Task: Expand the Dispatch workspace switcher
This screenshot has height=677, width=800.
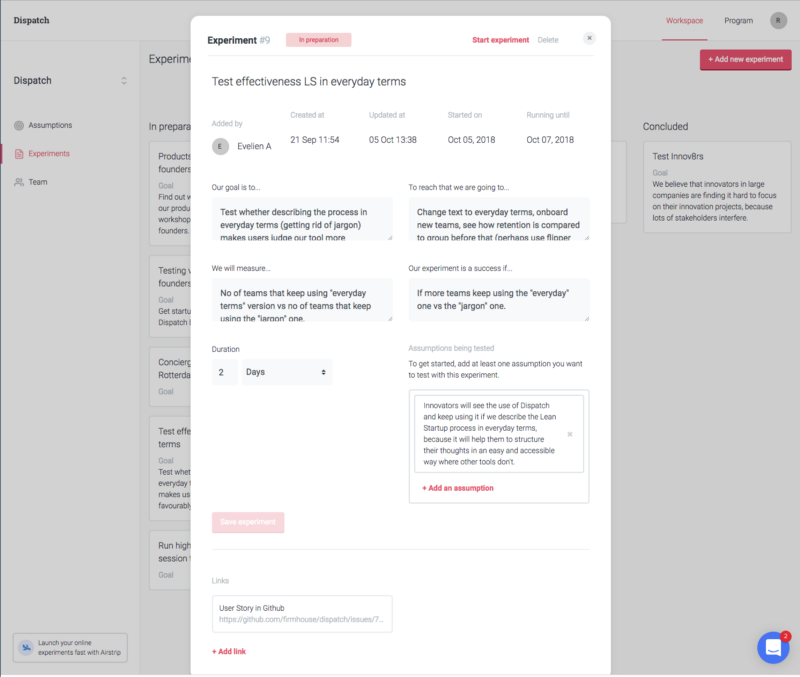Action: tap(123, 81)
